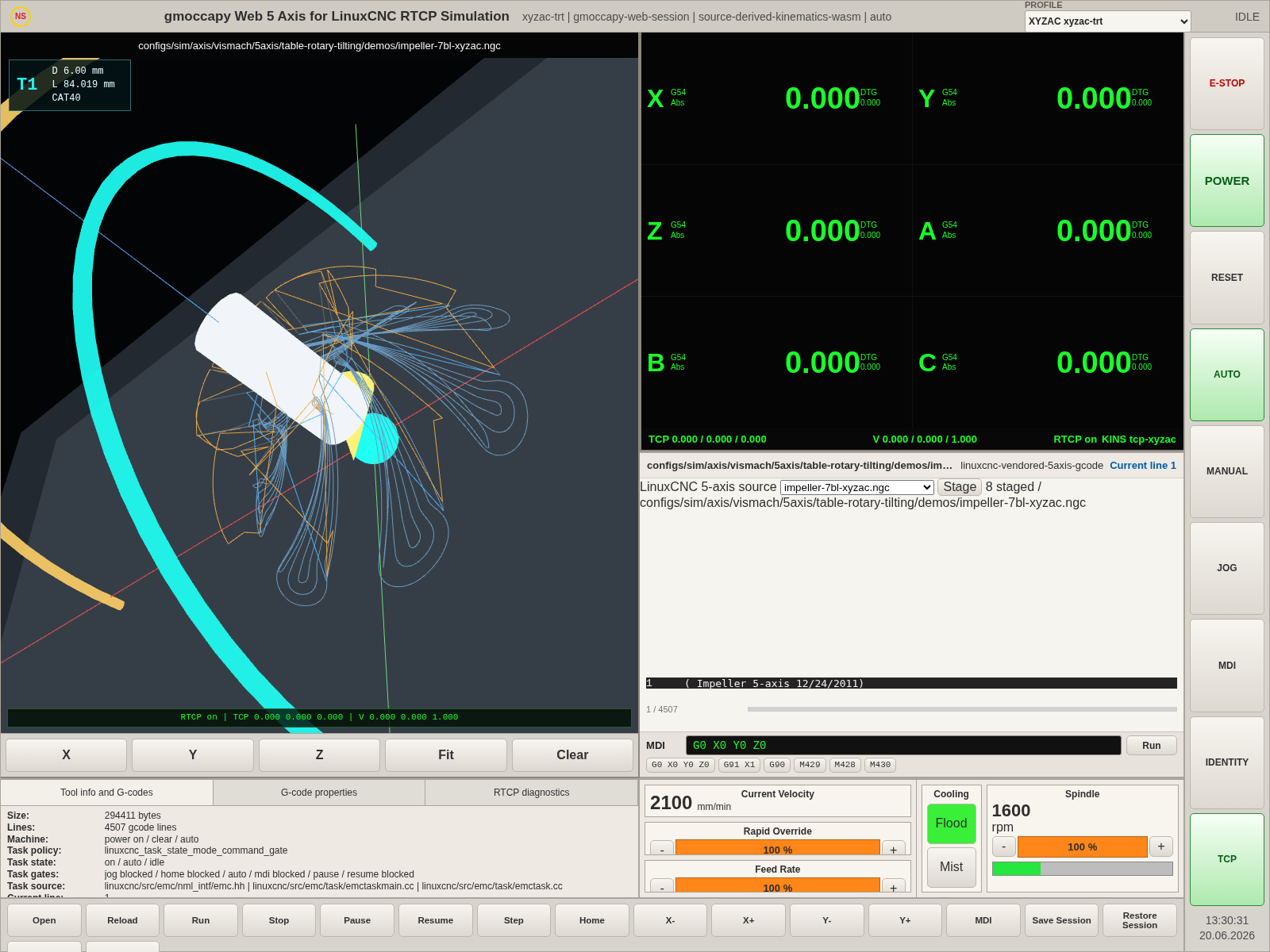The height and width of the screenshot is (952, 1270).
Task: Select G-code line 1 Impeller 5-axis comment
Action: 911,683
